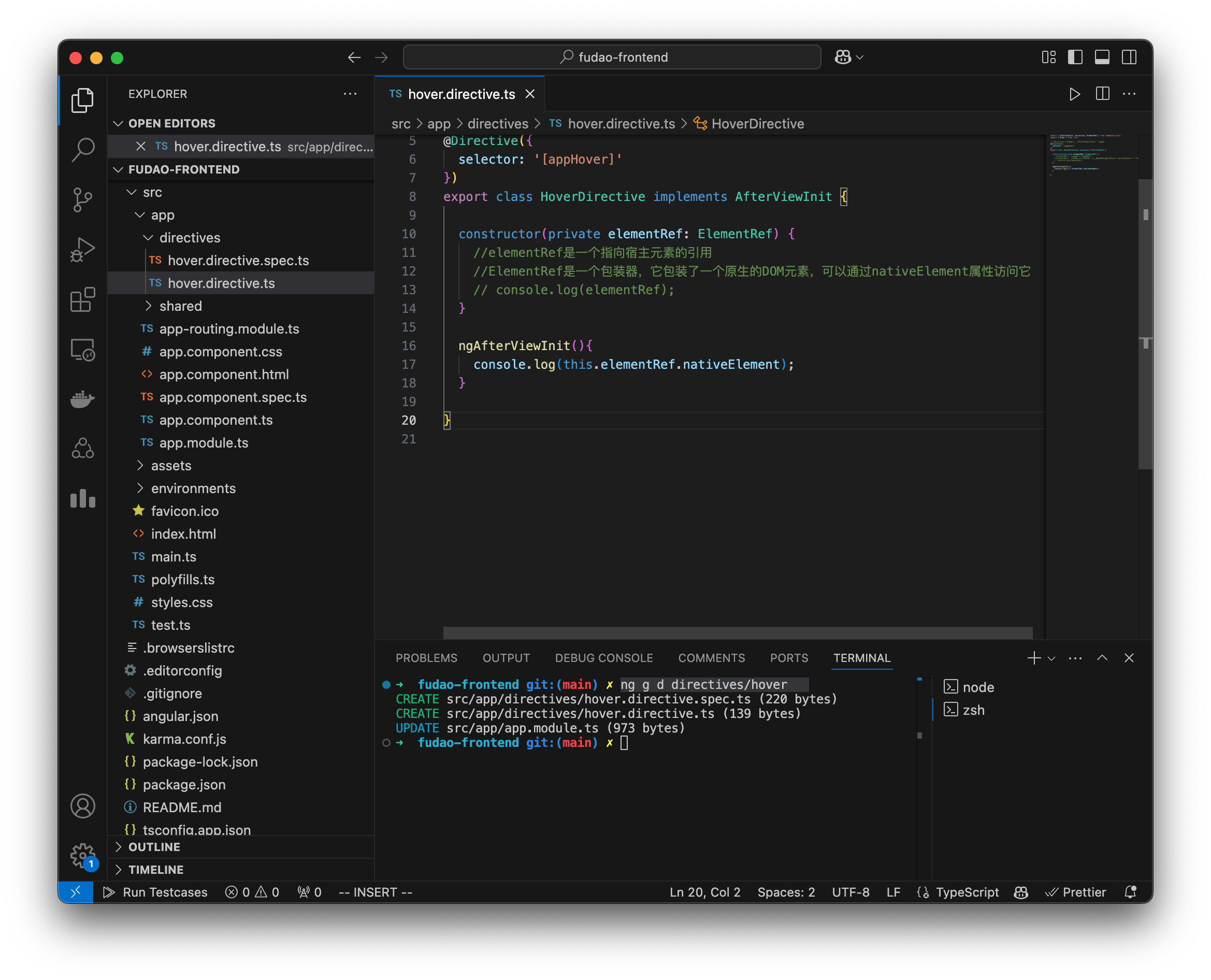Split the editor using the split icon
This screenshot has height=980, width=1211.
[x=1102, y=94]
